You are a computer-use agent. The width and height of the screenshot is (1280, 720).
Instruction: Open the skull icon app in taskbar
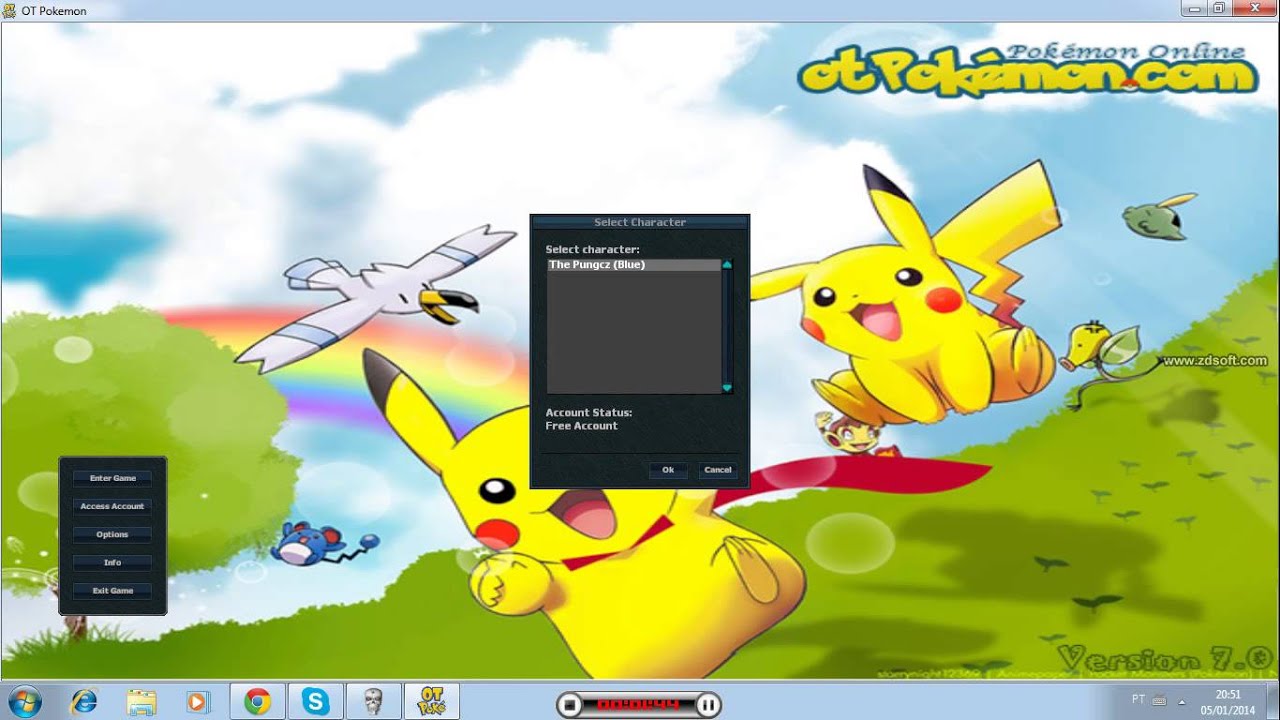[x=373, y=702]
